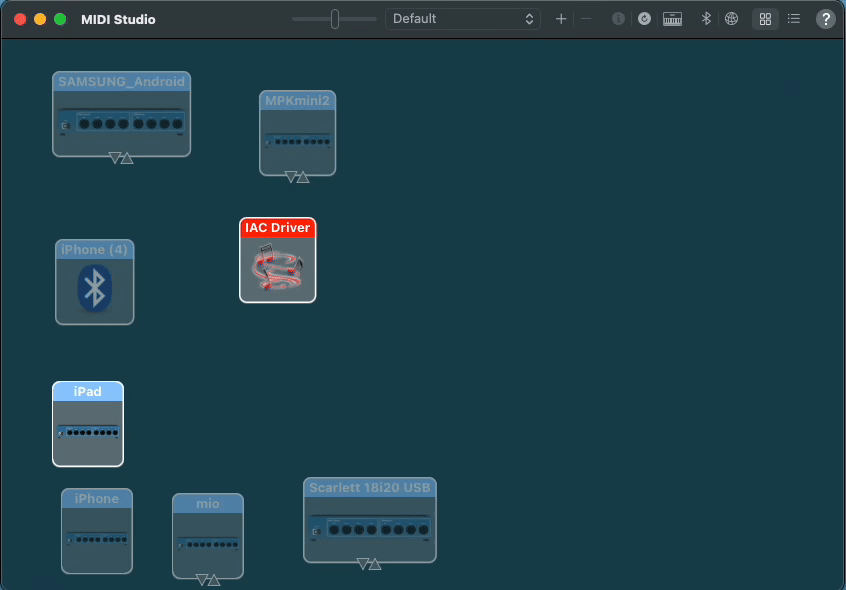Select the iPhone device at bottom
This screenshot has width=846, height=590.
[x=97, y=531]
